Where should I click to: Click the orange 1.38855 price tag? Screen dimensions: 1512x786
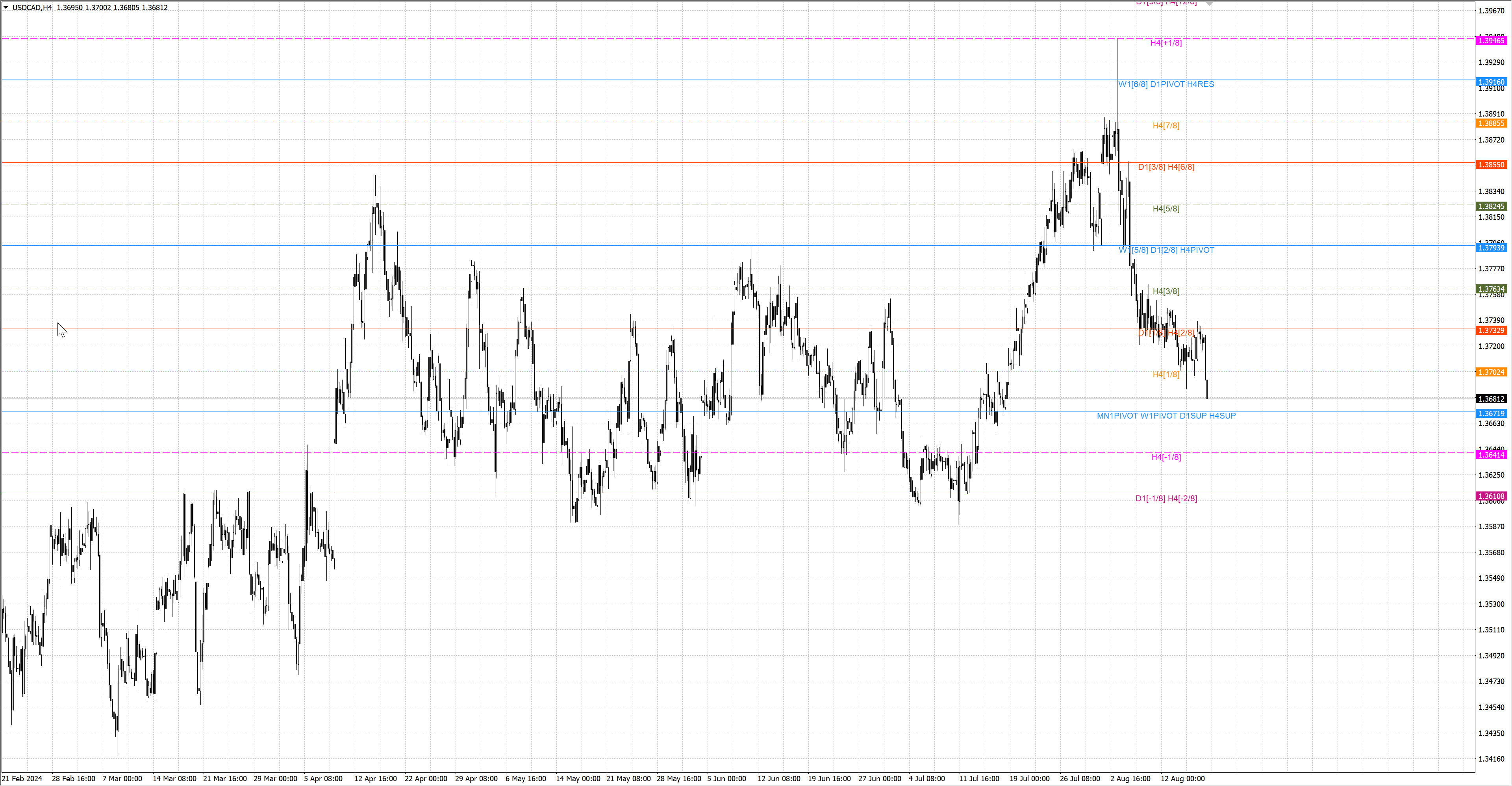pos(1491,123)
